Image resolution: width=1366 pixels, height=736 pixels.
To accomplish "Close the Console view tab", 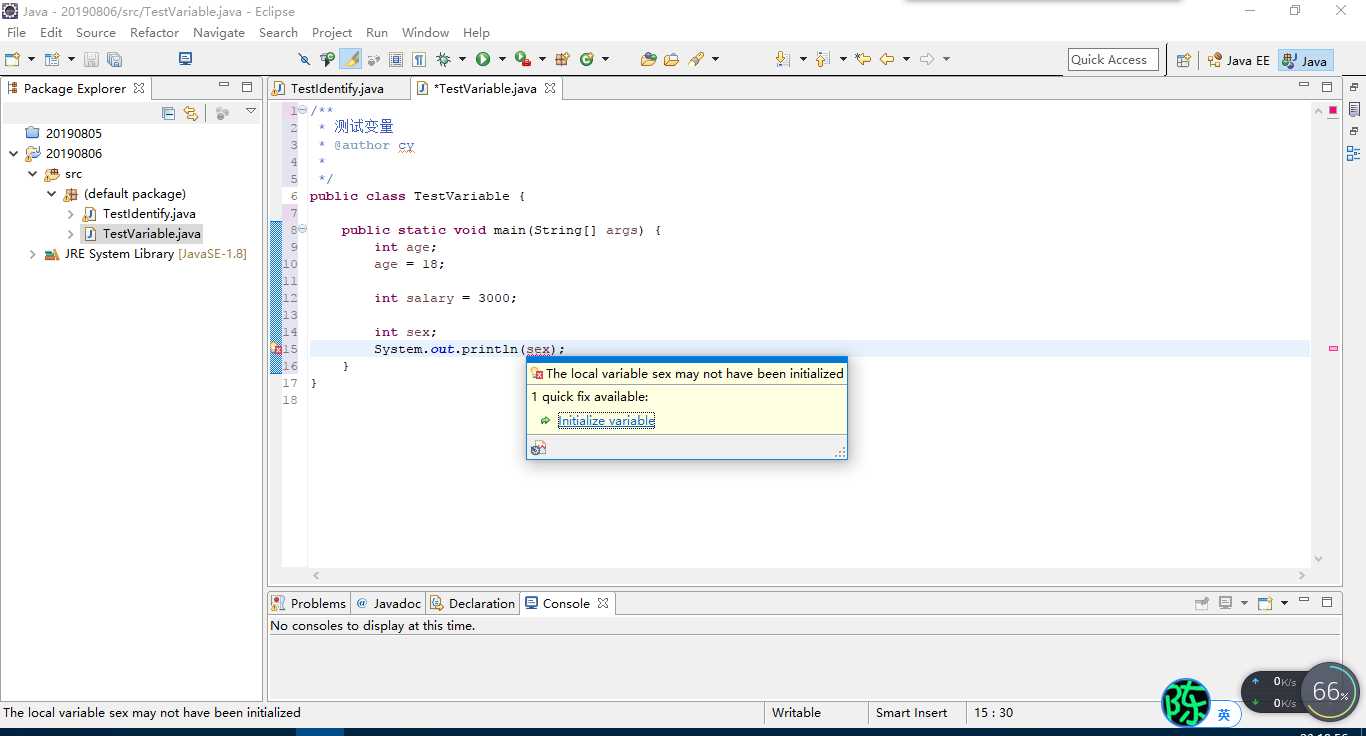I will coord(603,604).
